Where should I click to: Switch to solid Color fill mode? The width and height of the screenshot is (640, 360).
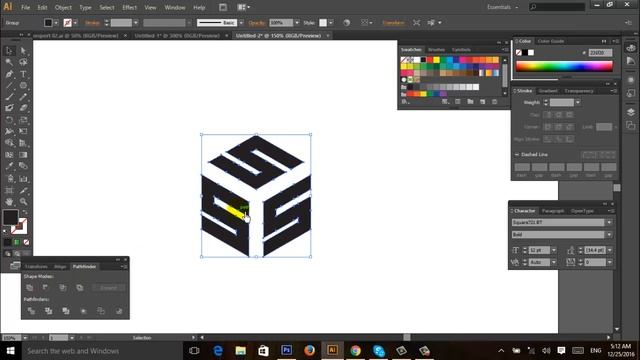click(8, 242)
